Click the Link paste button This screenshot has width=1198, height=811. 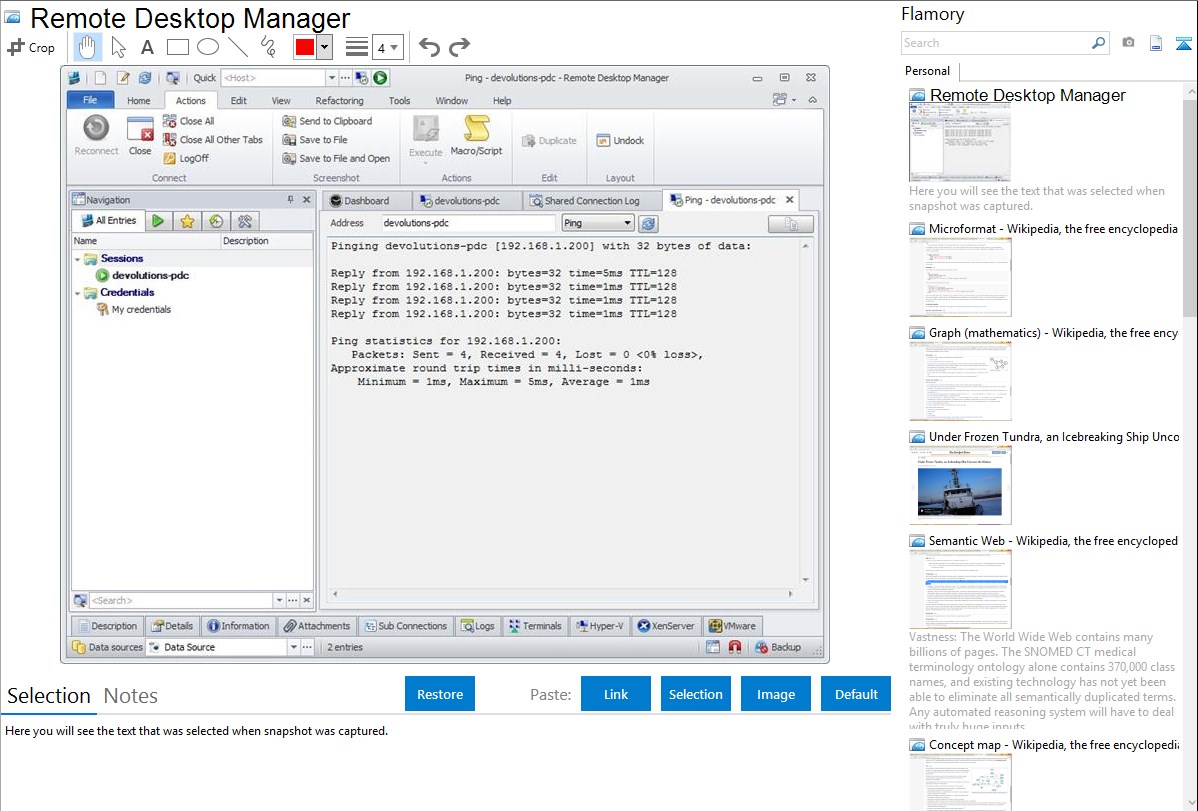(x=616, y=694)
